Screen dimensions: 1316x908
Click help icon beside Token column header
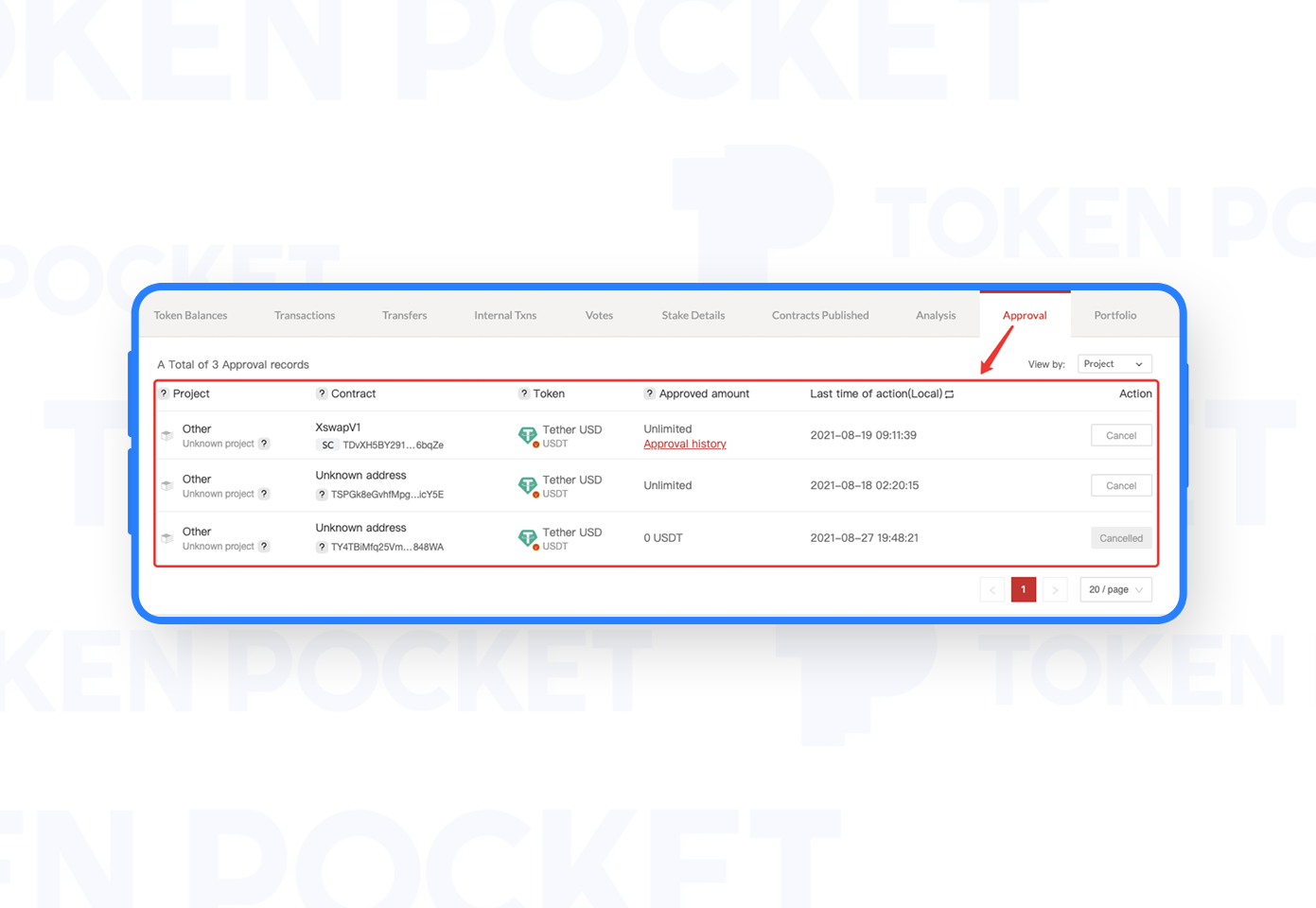(x=524, y=393)
